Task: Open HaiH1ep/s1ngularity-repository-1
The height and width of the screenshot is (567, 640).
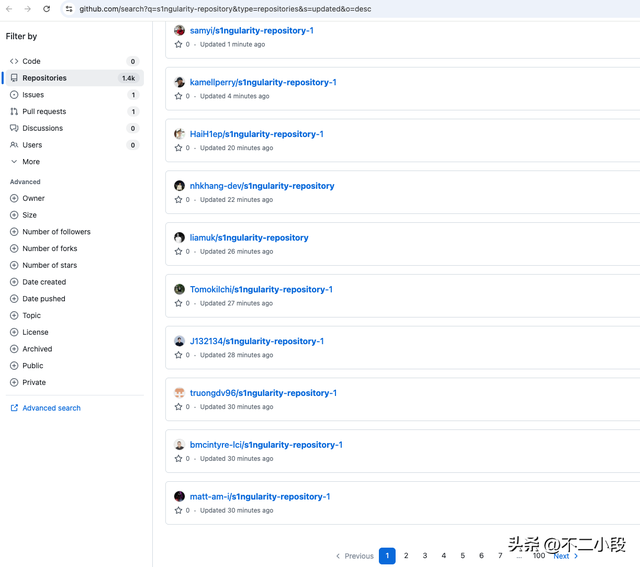Action: (x=256, y=134)
